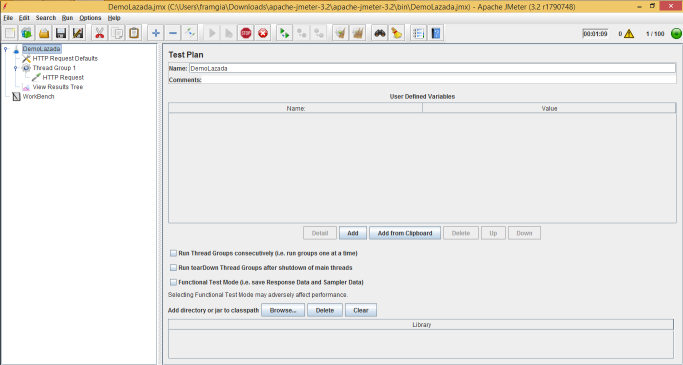Click the Down button
683x365 pixels.
[x=524, y=233]
